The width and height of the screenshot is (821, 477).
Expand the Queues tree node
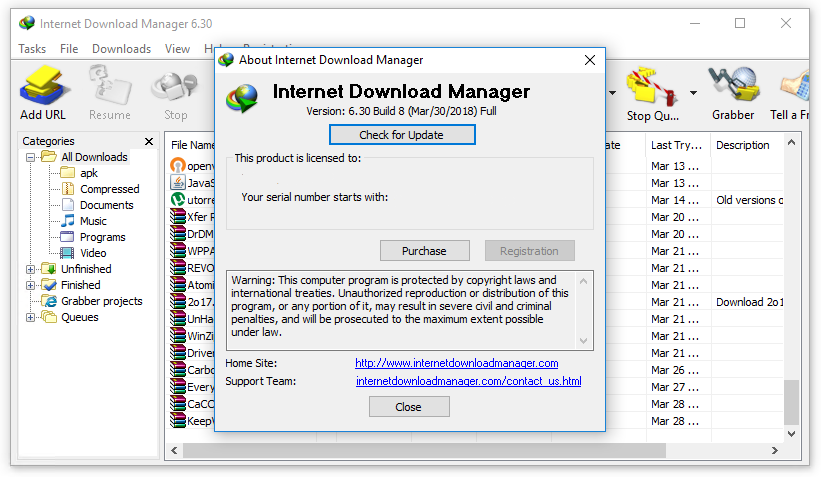click(30, 317)
